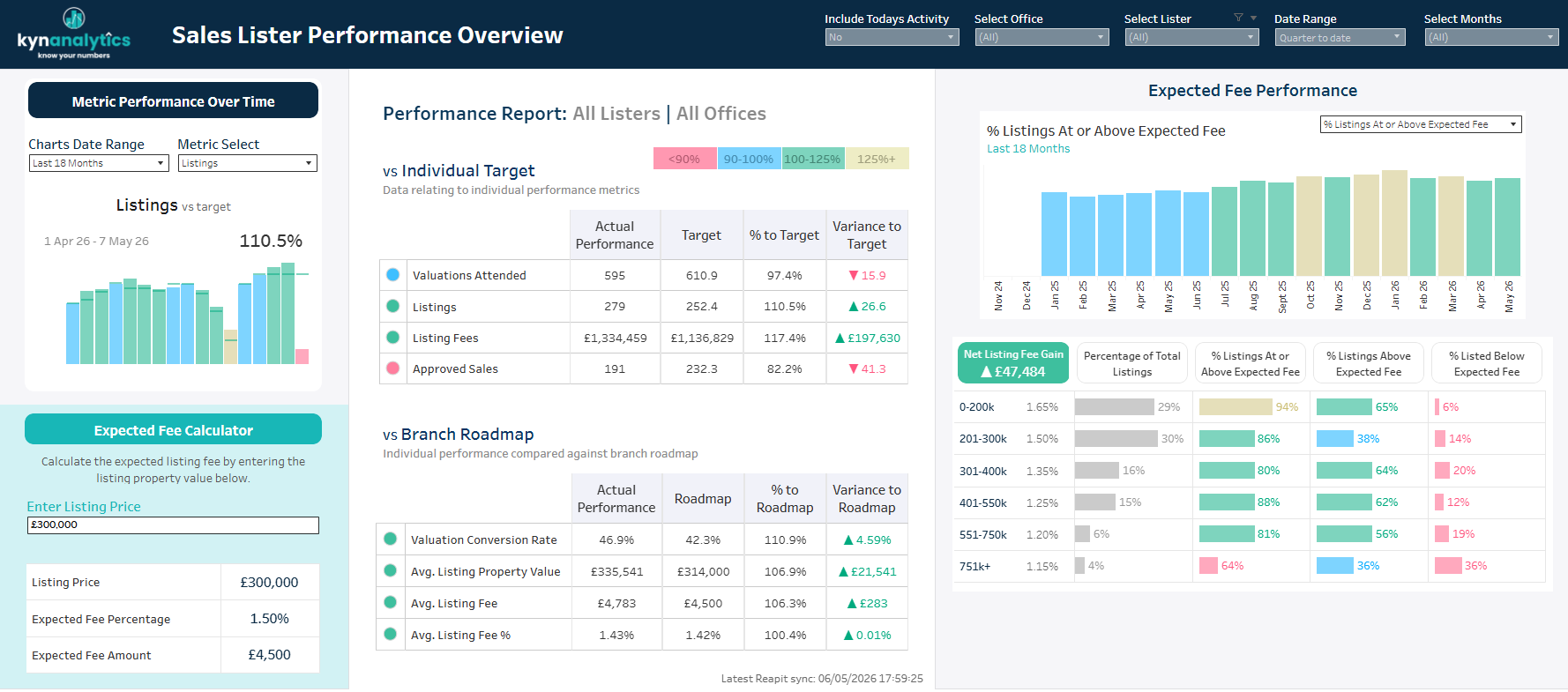
Task: Click the status dot for Avg. Listing Fee %
Action: [390, 634]
